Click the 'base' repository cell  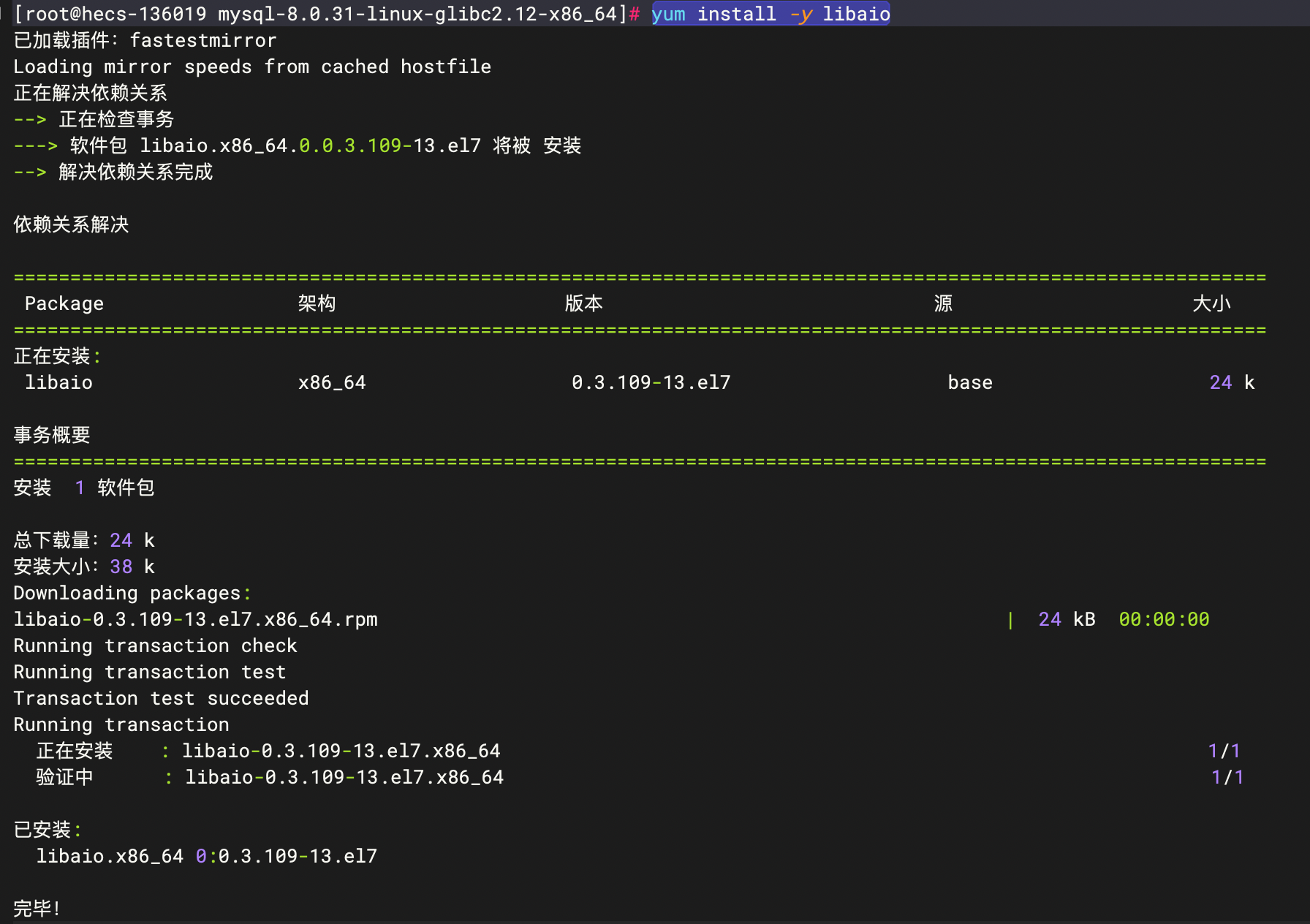point(970,382)
